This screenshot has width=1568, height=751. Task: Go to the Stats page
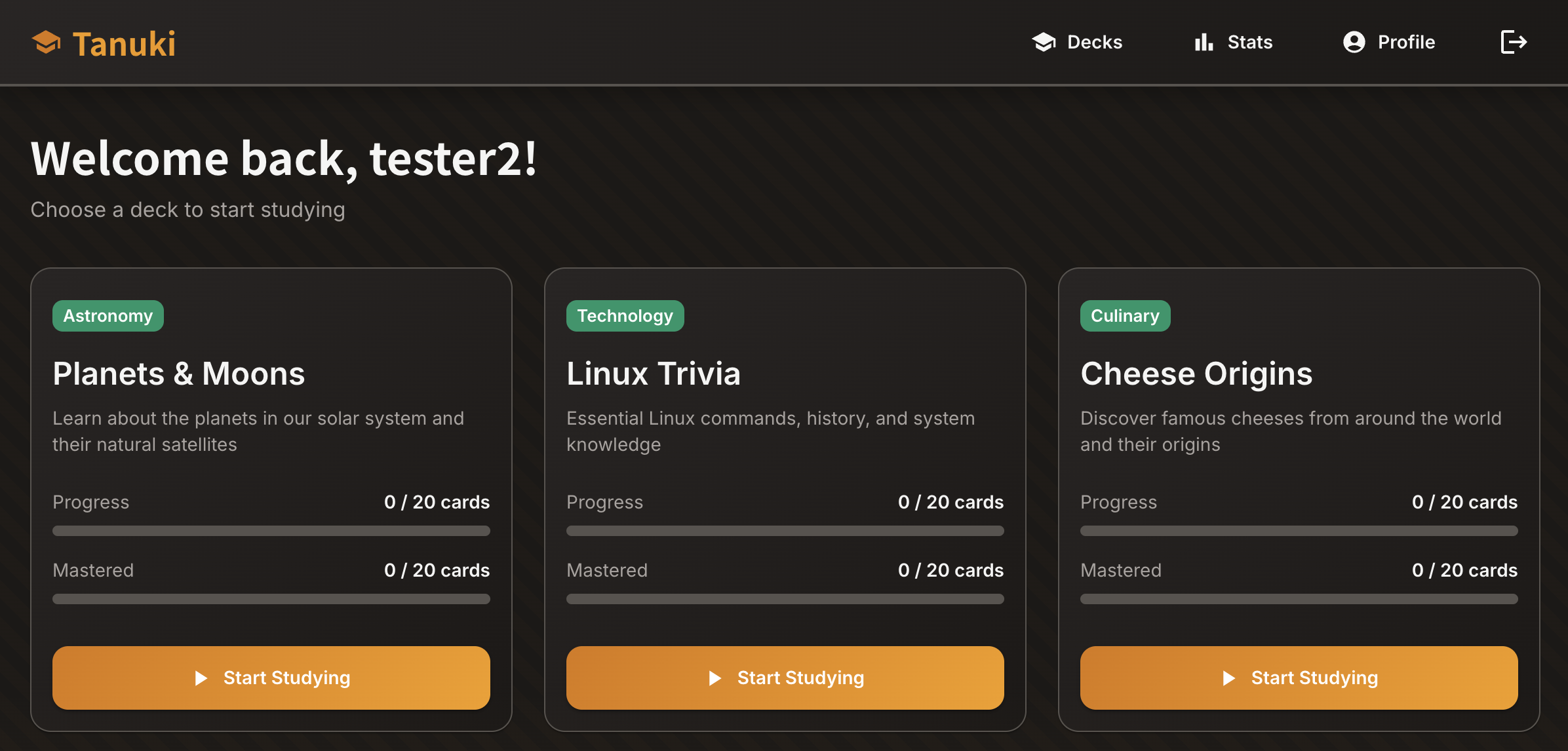1249,43
